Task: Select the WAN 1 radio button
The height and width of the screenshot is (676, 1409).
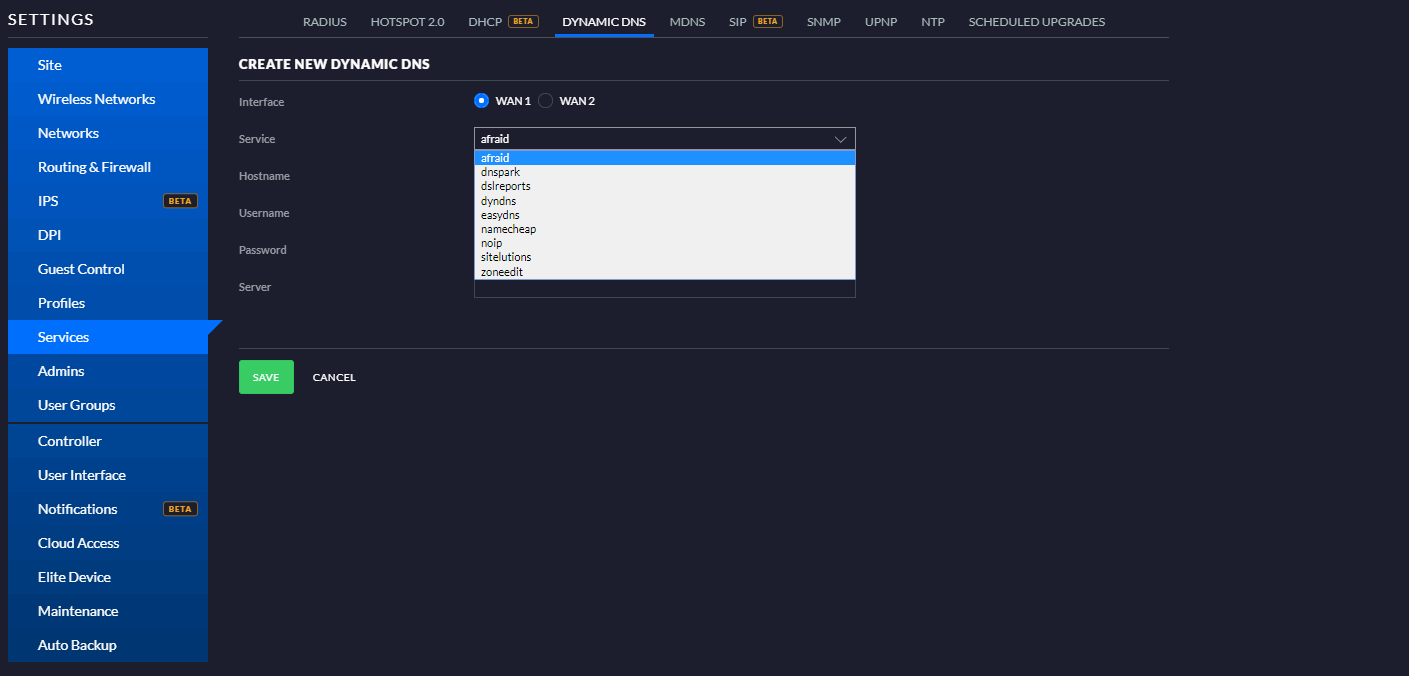Action: click(x=481, y=101)
